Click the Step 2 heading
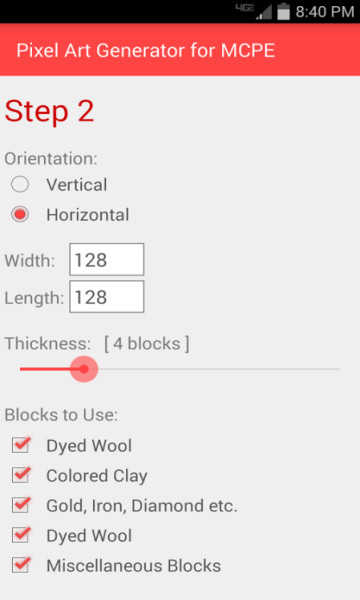Image resolution: width=360 pixels, height=600 pixels. click(49, 111)
